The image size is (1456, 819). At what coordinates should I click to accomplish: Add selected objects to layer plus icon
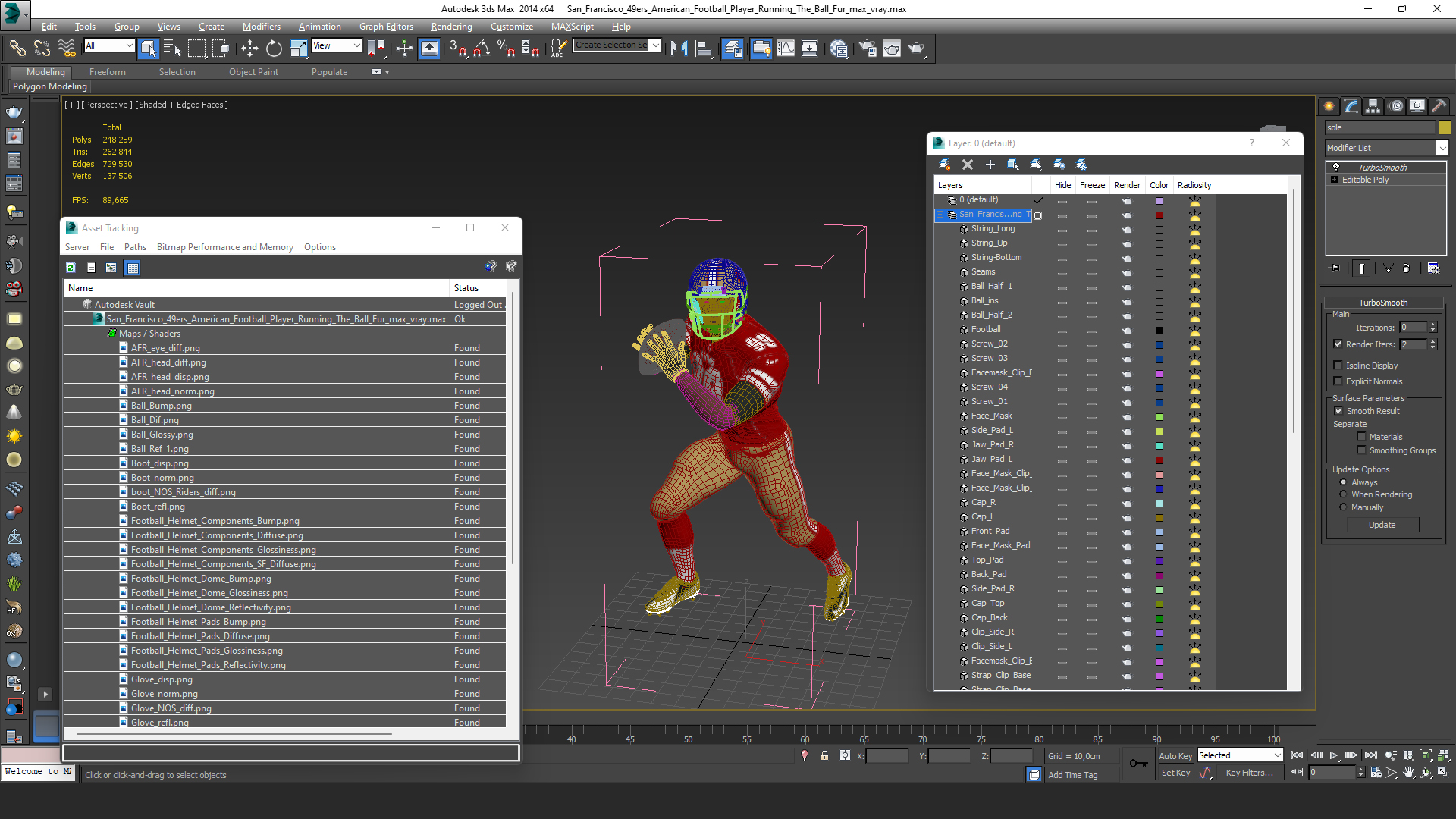(x=990, y=165)
